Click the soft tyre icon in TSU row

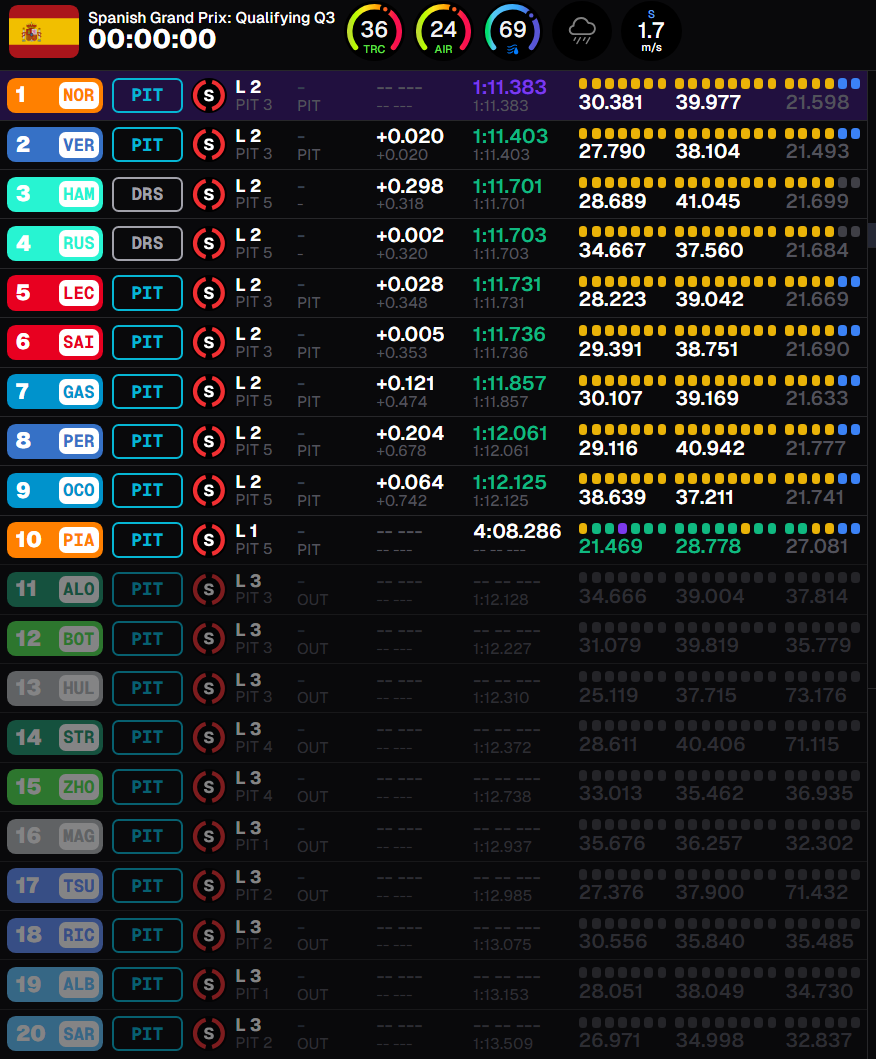coord(209,885)
